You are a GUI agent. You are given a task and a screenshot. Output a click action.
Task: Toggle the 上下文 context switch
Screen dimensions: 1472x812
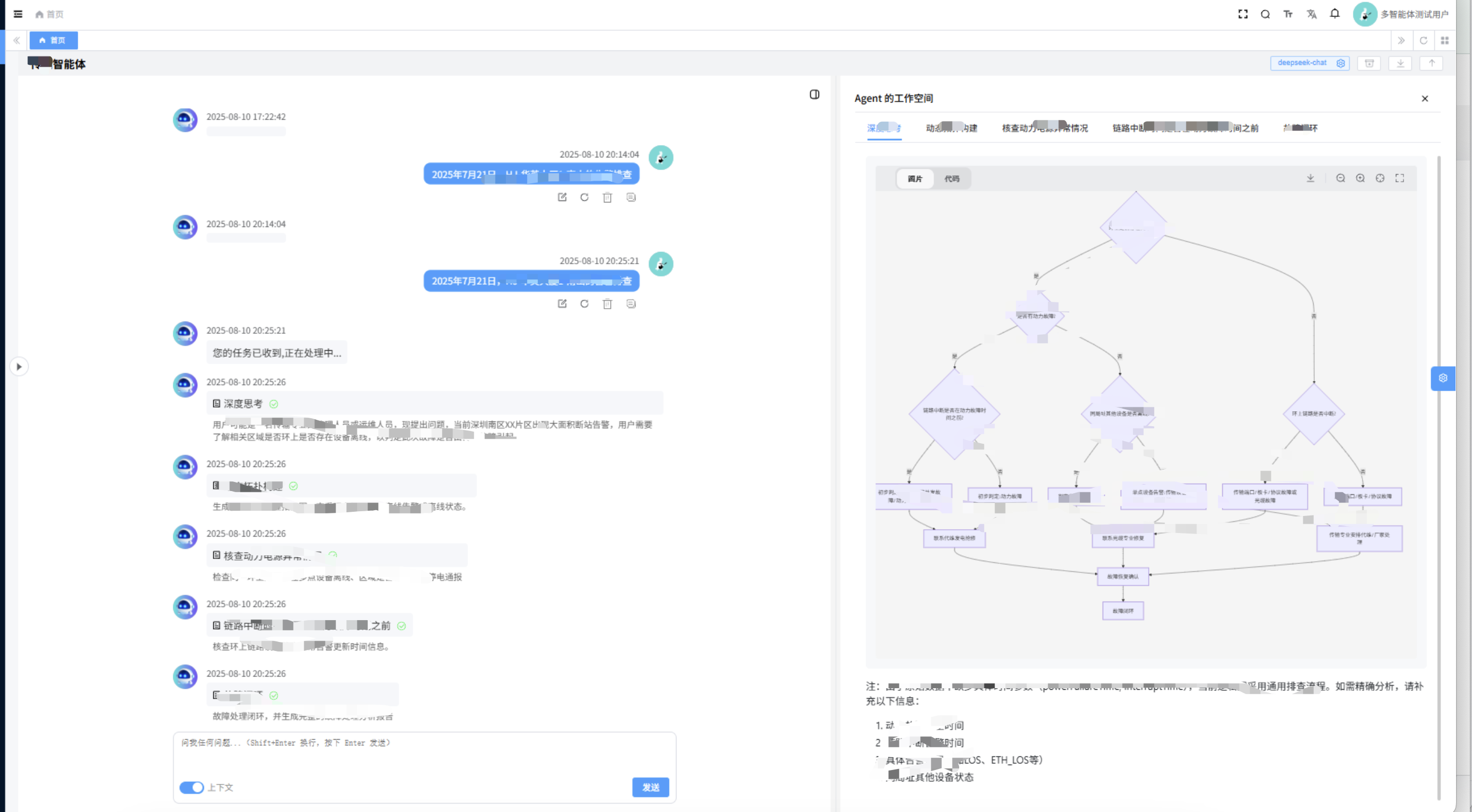pos(191,788)
